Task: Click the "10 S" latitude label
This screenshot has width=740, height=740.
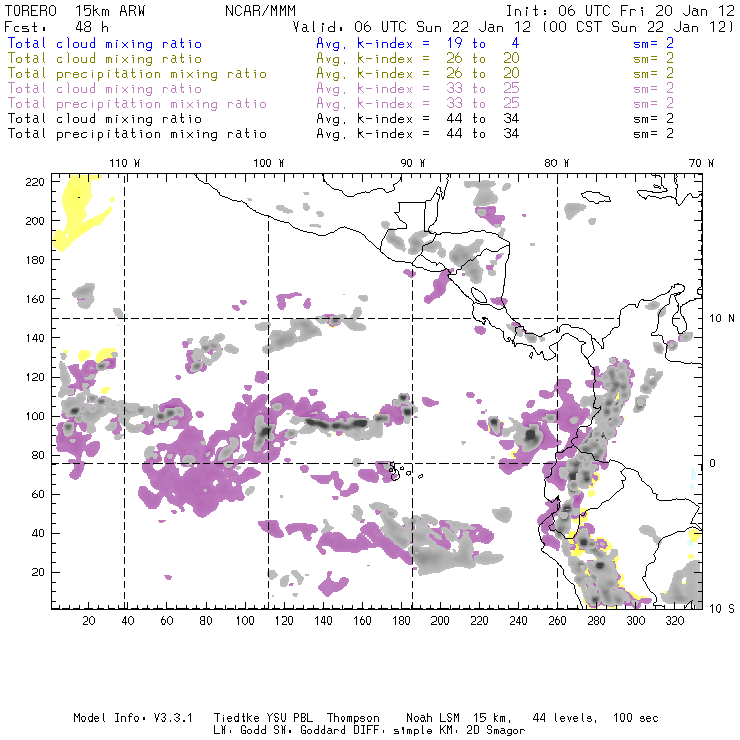Action: pos(722,608)
